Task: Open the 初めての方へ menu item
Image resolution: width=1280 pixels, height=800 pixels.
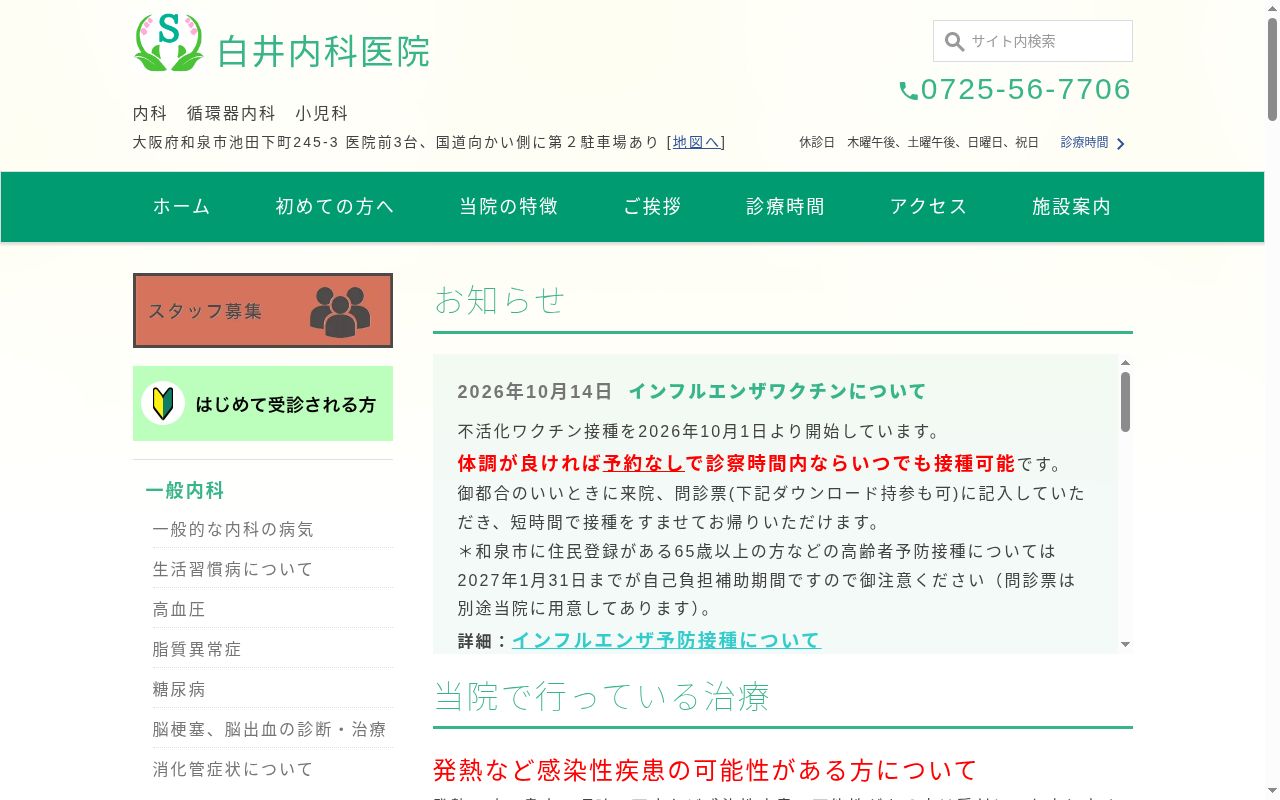Action: (x=335, y=207)
